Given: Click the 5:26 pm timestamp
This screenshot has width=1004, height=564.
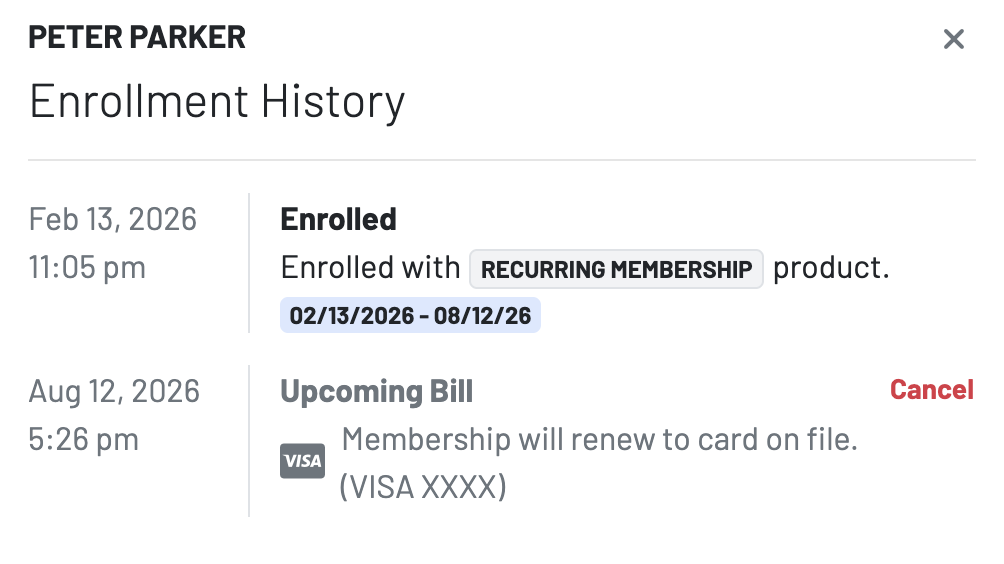Looking at the screenshot, I should (x=84, y=439).
